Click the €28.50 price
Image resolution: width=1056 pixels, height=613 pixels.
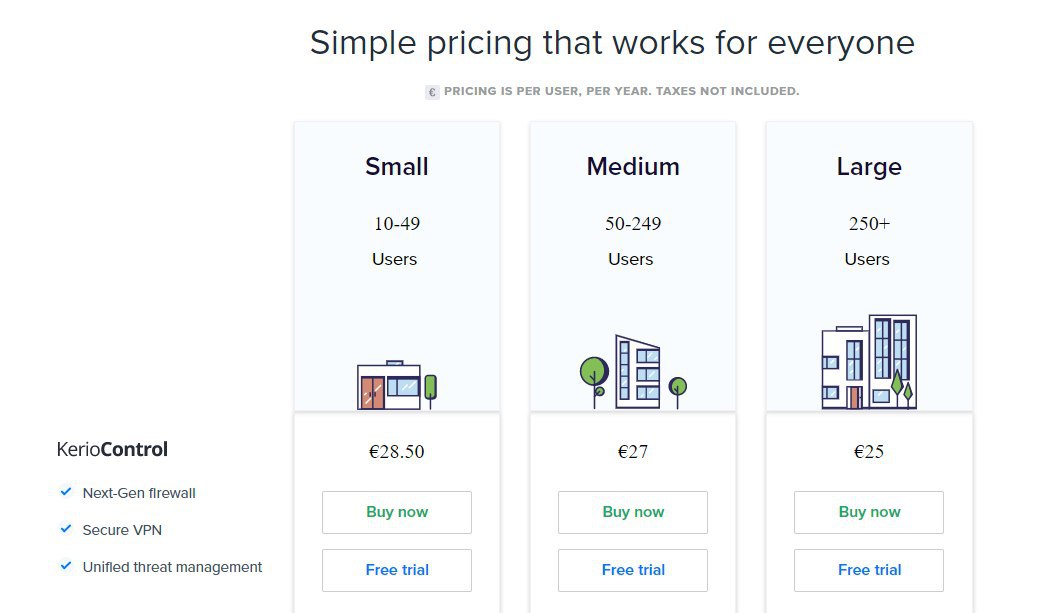tap(397, 451)
